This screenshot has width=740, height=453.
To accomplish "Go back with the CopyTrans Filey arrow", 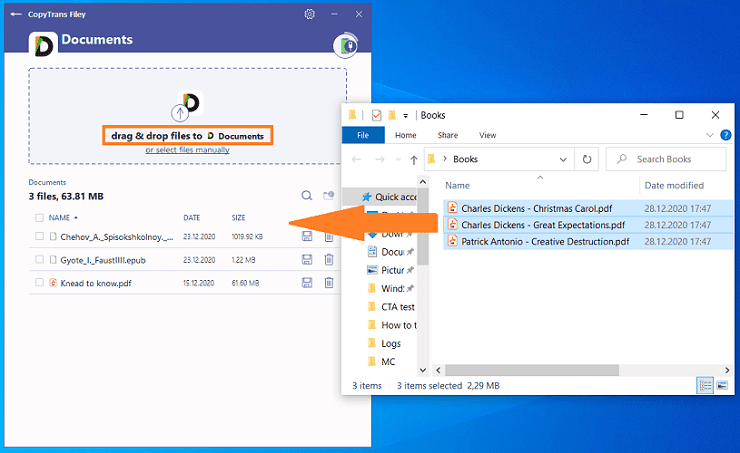I will (x=16, y=14).
